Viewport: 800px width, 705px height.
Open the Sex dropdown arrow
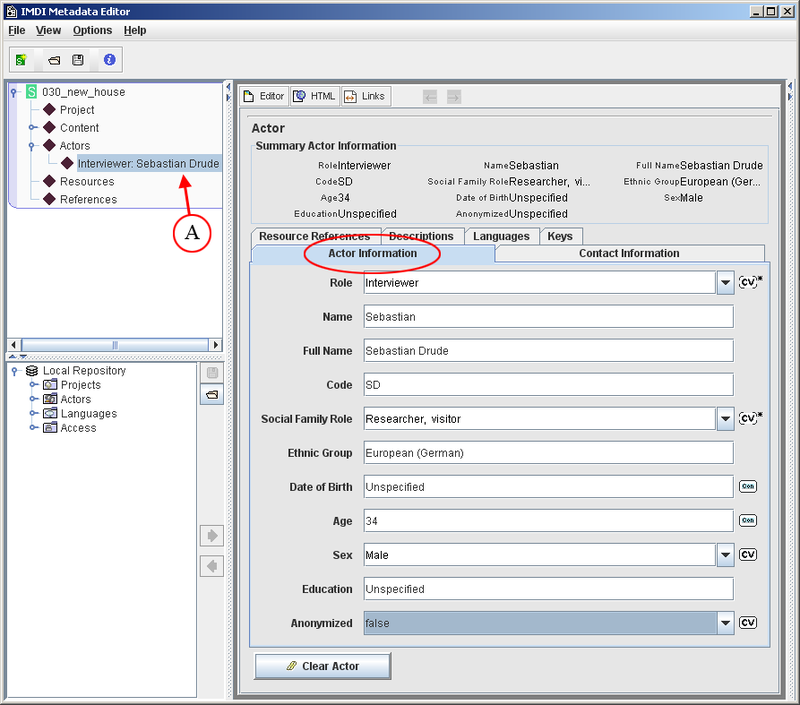[x=725, y=555]
